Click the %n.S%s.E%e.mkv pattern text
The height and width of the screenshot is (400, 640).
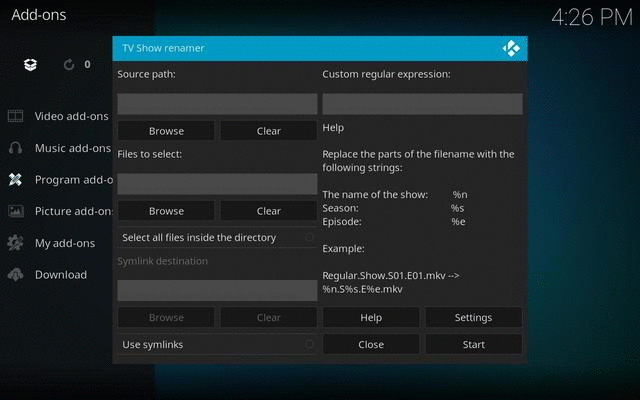point(362,289)
